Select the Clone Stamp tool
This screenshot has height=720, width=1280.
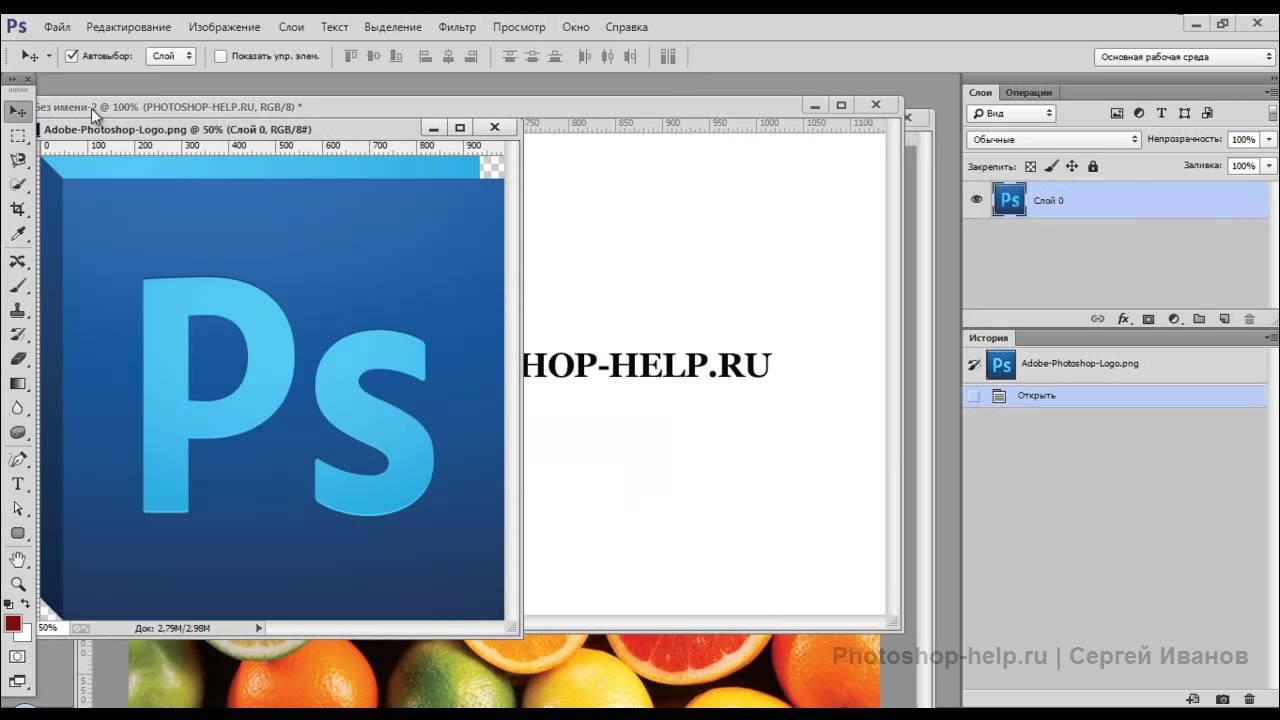[18, 310]
